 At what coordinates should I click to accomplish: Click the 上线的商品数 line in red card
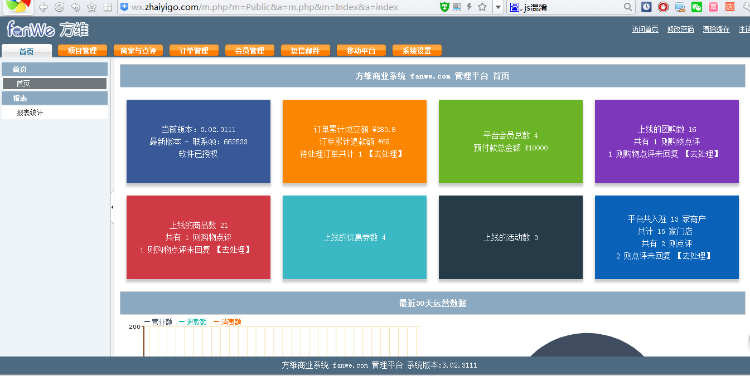(198, 225)
